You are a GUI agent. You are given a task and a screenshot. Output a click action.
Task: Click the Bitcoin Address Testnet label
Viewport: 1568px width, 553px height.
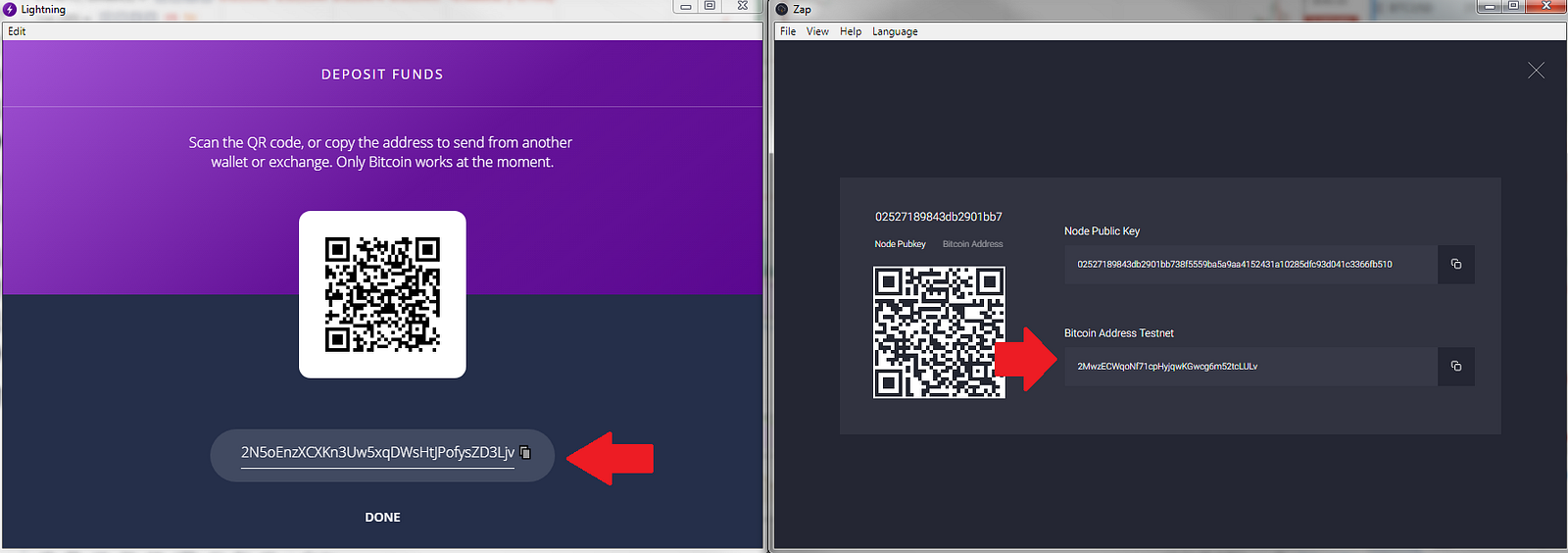(1118, 333)
